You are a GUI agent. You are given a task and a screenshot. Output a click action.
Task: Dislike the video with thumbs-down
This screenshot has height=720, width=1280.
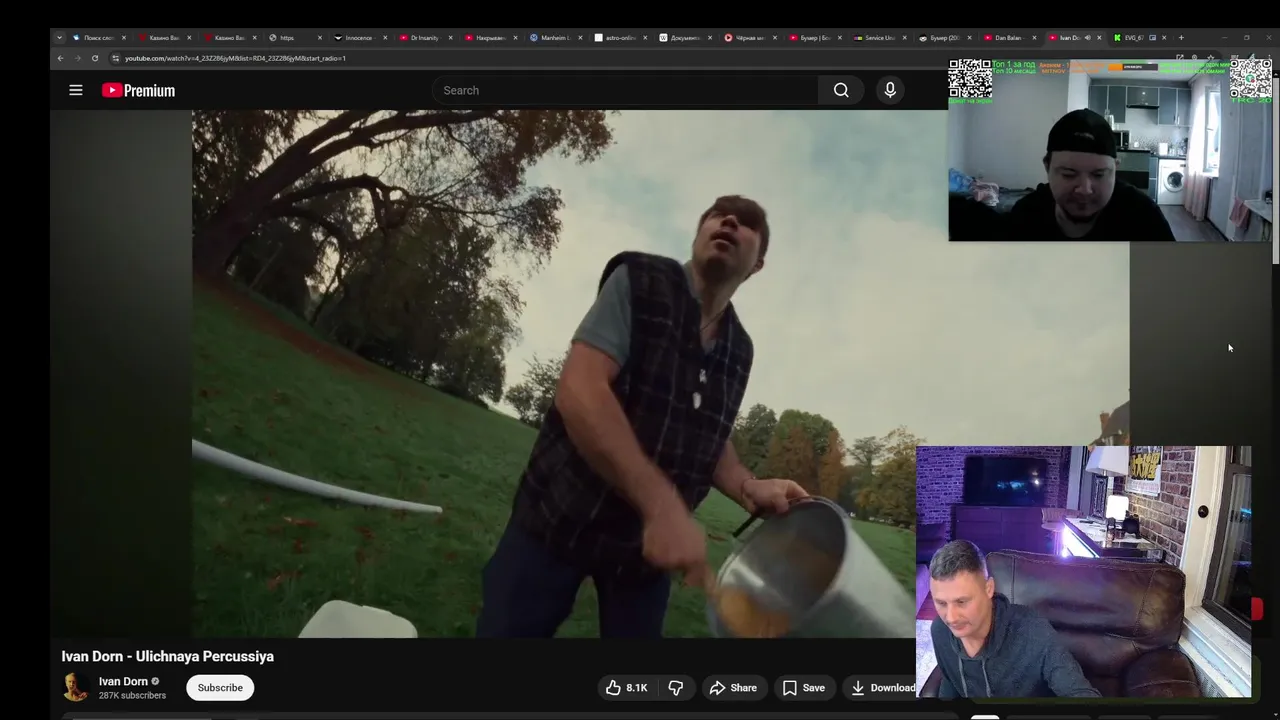click(676, 688)
